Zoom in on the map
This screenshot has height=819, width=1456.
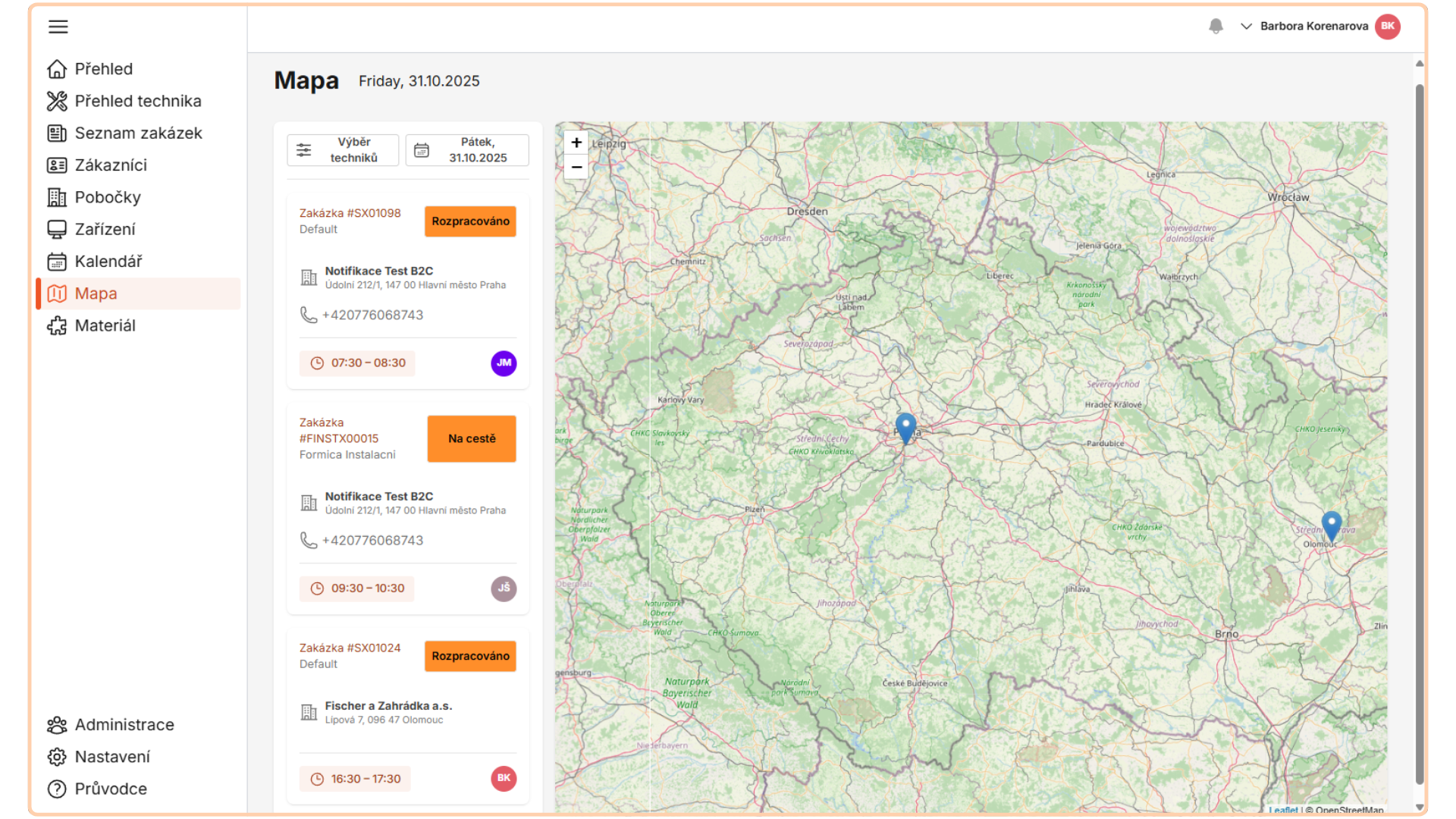[576, 143]
